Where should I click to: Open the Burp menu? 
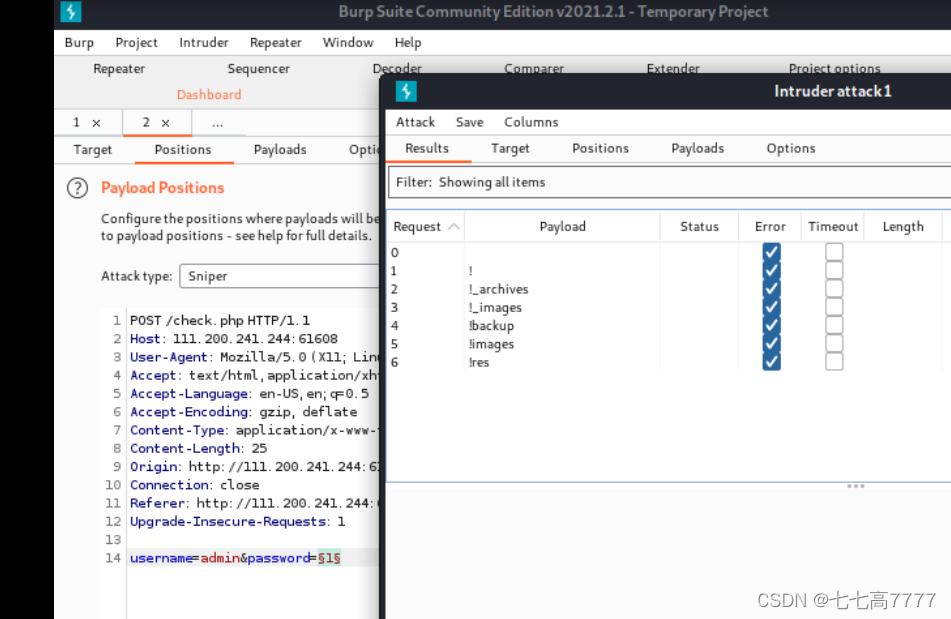[79, 42]
